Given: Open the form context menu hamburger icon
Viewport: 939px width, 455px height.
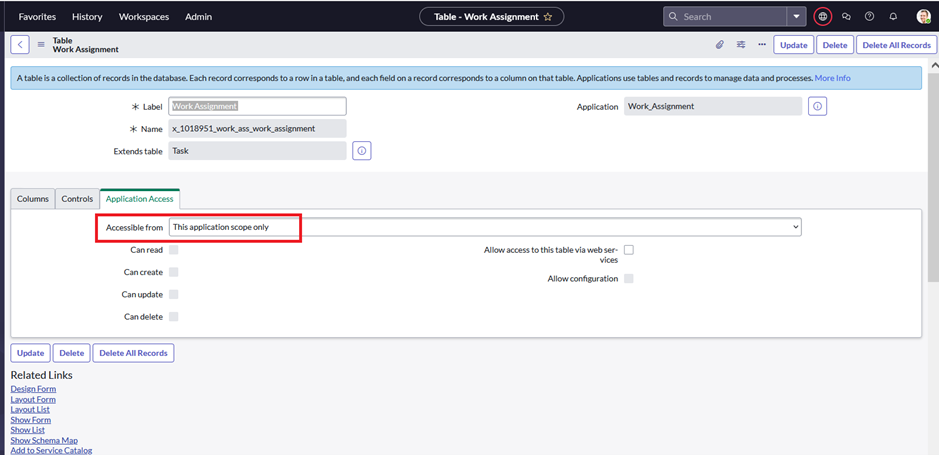Looking at the screenshot, I should tap(41, 45).
